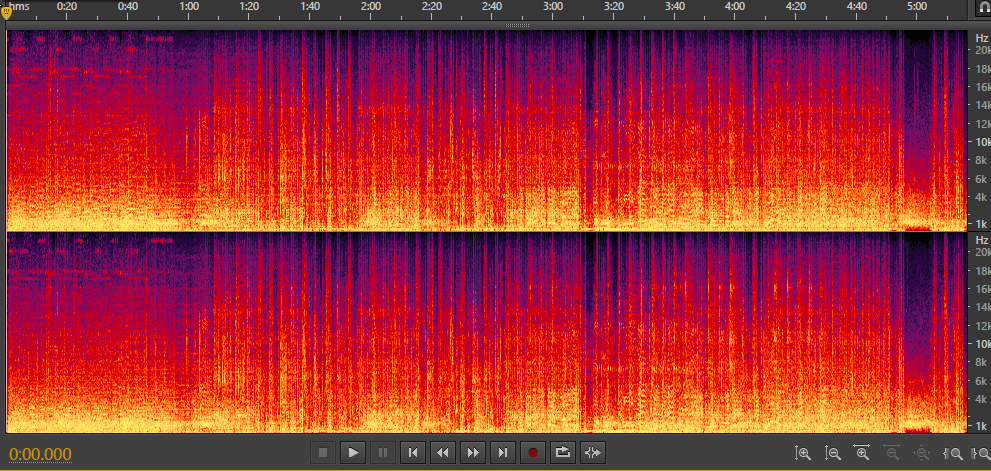Zoom in time icon

[x=862, y=453]
